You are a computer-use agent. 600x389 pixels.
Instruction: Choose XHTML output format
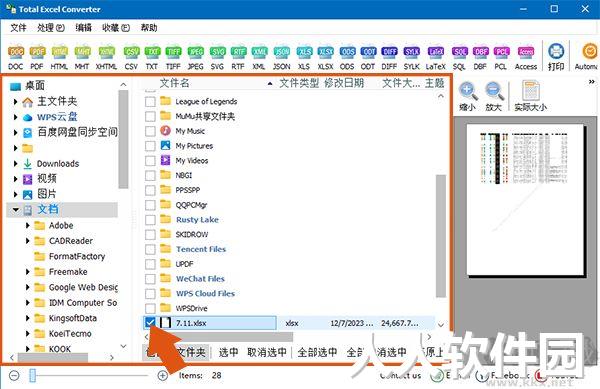pyautogui.click(x=106, y=57)
